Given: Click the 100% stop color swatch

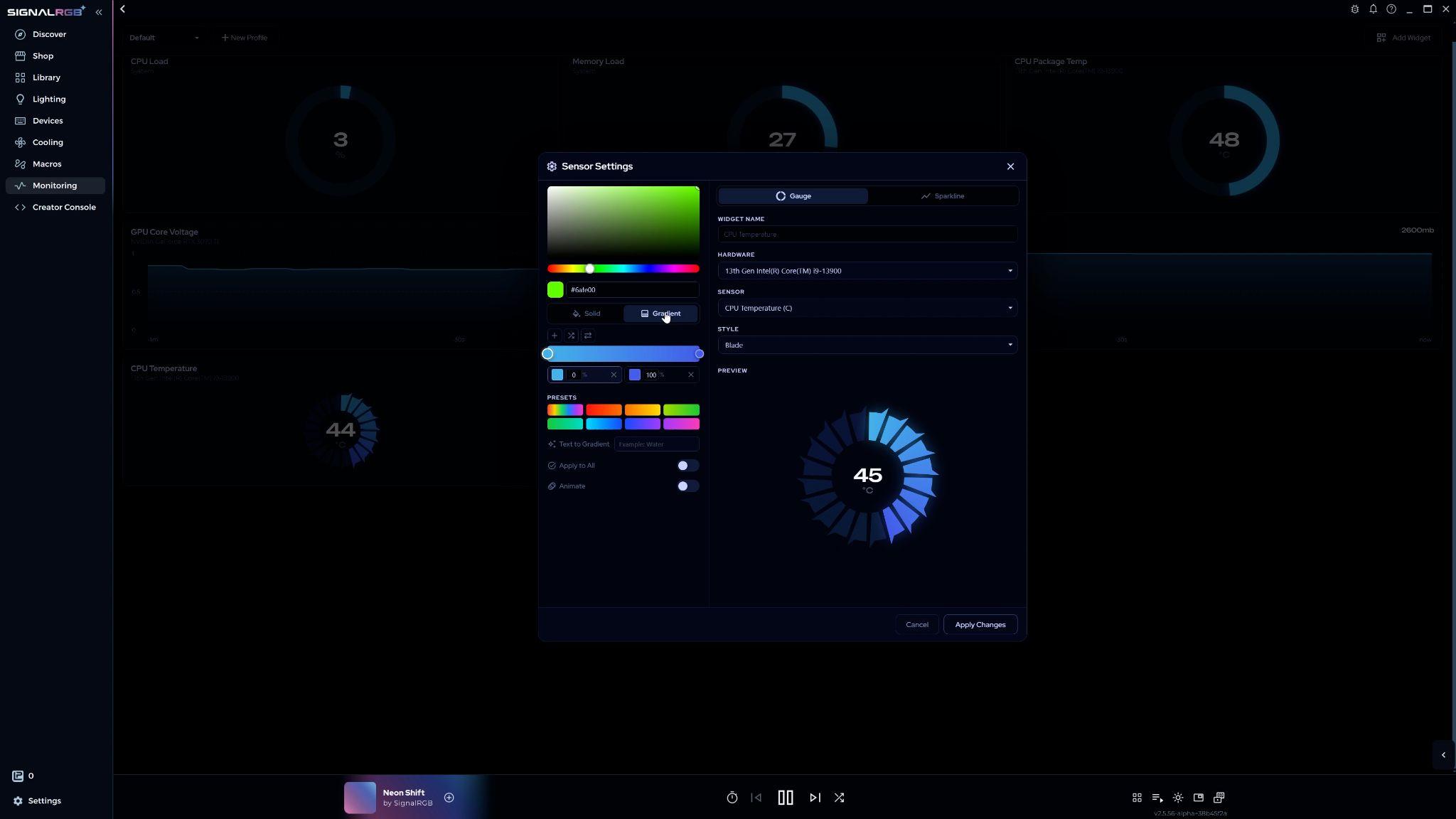Looking at the screenshot, I should tap(635, 375).
